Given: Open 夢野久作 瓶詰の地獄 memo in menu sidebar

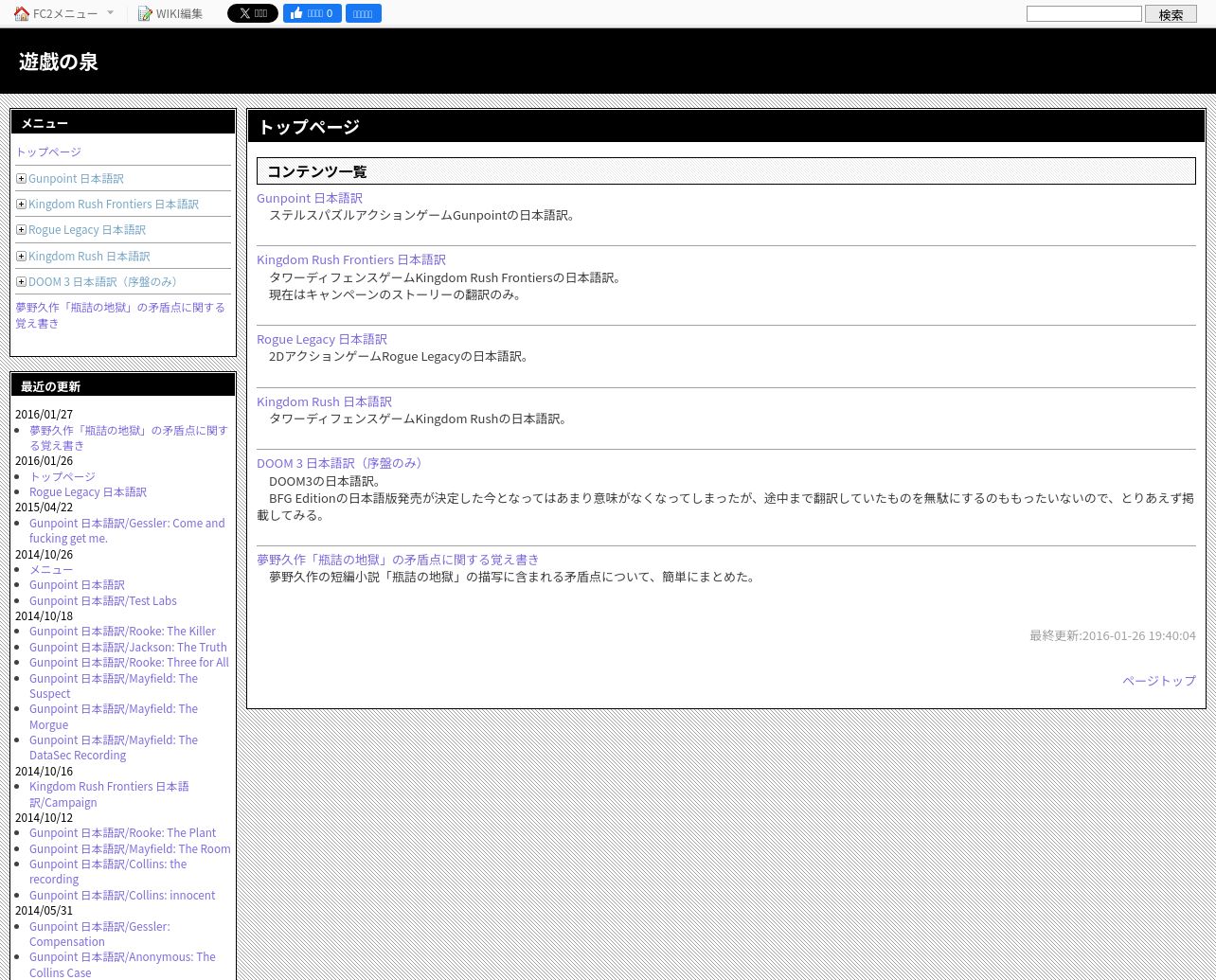Looking at the screenshot, I should click(120, 315).
